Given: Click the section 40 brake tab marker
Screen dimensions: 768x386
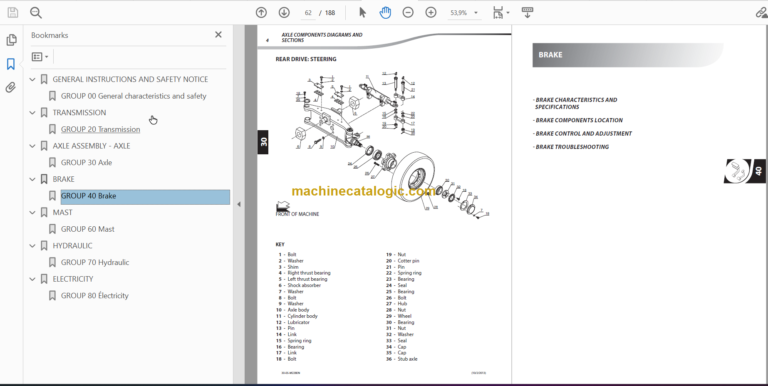Looking at the screenshot, I should click(745, 171).
